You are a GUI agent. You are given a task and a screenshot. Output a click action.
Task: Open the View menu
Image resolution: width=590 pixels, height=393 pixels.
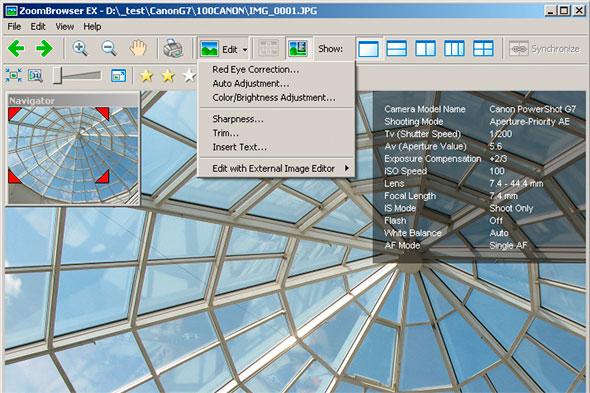coord(65,27)
